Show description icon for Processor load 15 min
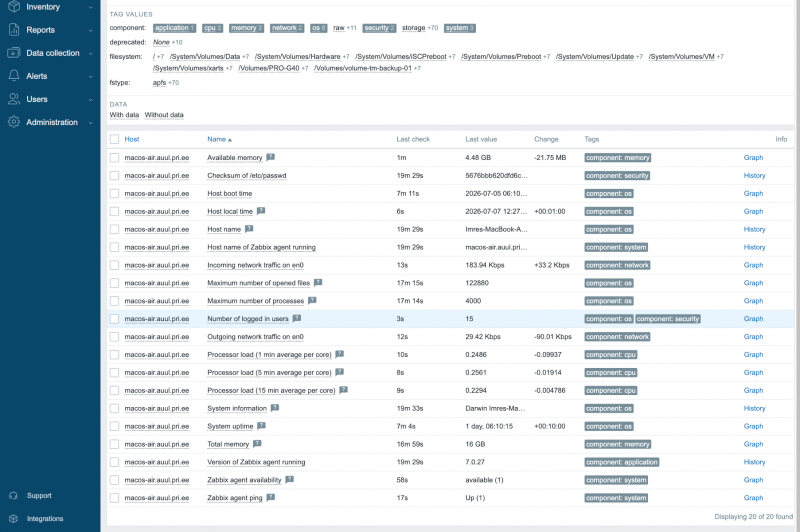800x532 pixels. [343, 390]
